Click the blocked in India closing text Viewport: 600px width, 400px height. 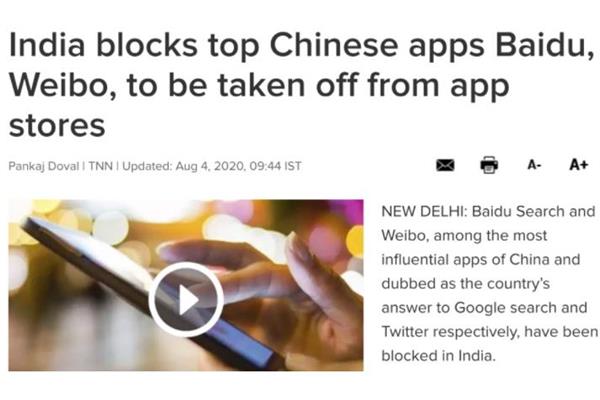[x=439, y=356]
